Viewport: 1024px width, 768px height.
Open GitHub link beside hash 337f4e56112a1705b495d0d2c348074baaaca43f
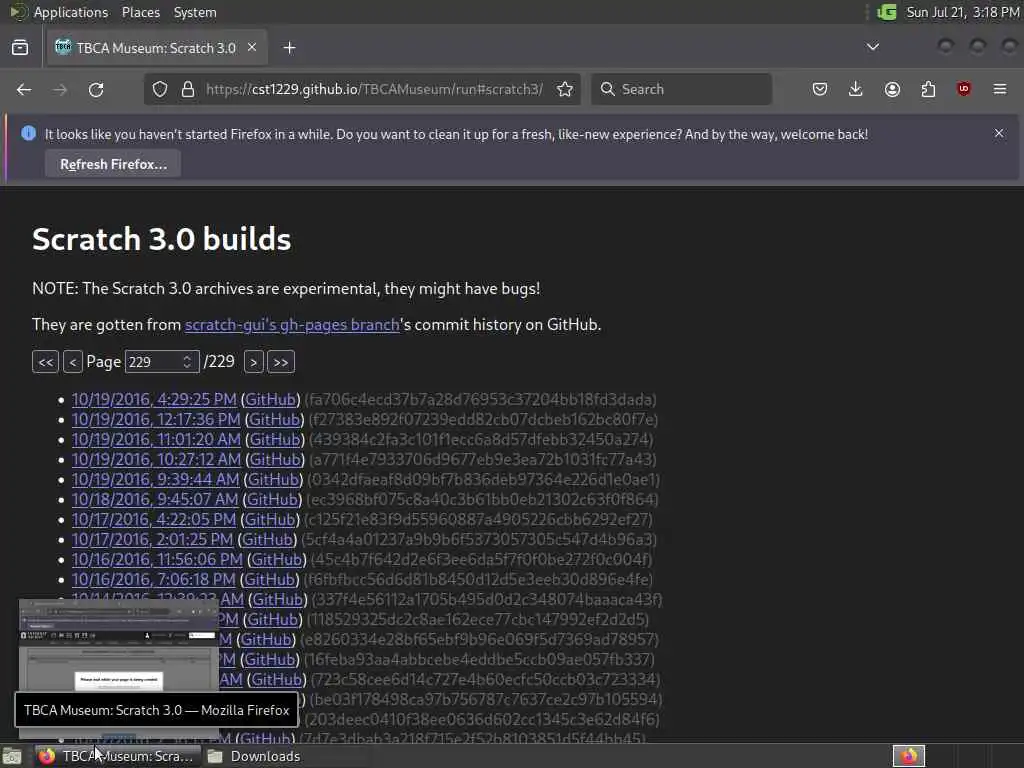(x=278, y=600)
